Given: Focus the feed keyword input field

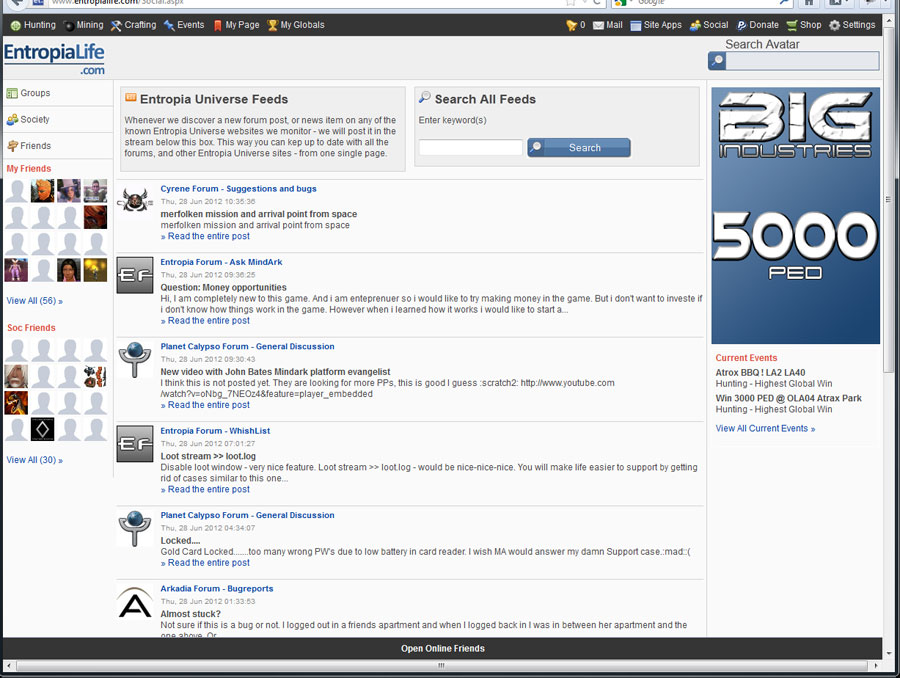Looking at the screenshot, I should (471, 148).
